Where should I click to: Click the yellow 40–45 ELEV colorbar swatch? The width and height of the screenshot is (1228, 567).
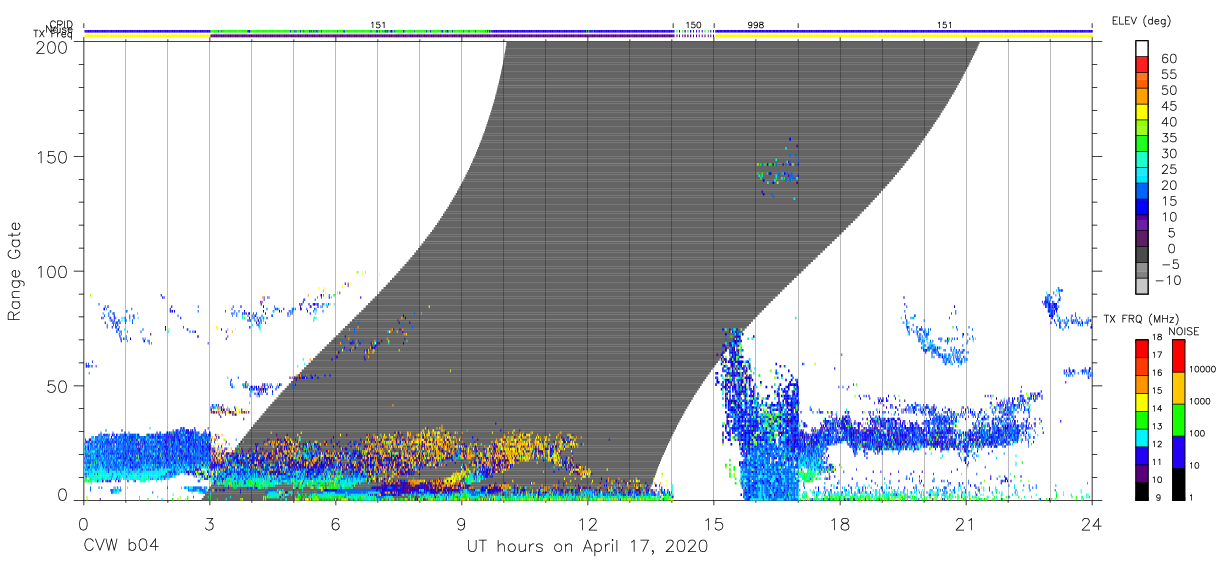click(1144, 114)
